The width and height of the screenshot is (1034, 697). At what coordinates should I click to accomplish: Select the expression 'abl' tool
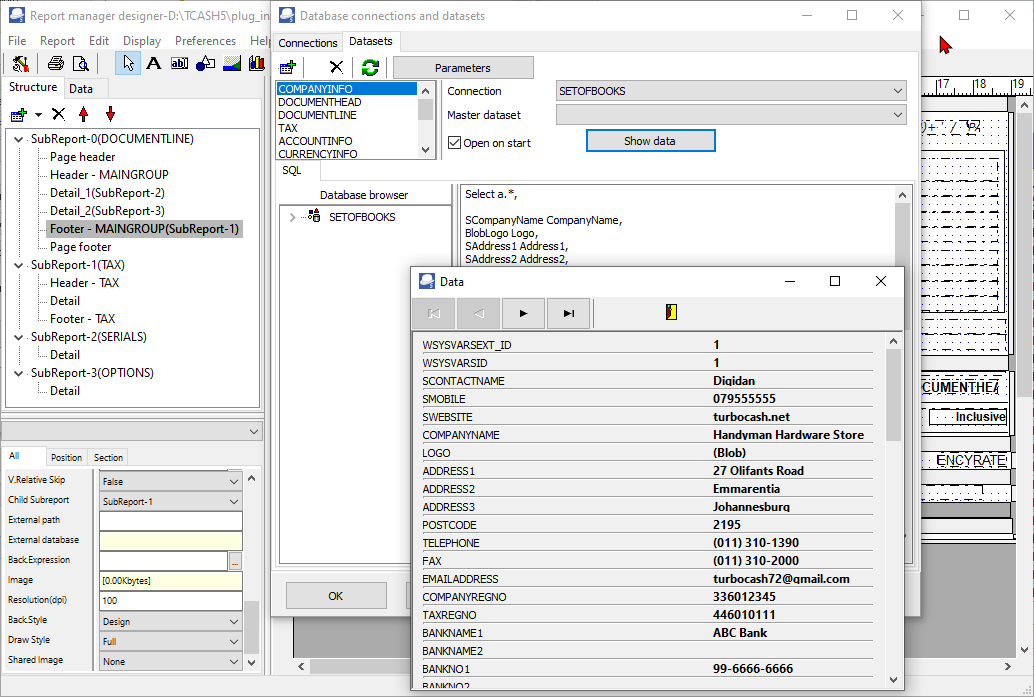tap(179, 64)
